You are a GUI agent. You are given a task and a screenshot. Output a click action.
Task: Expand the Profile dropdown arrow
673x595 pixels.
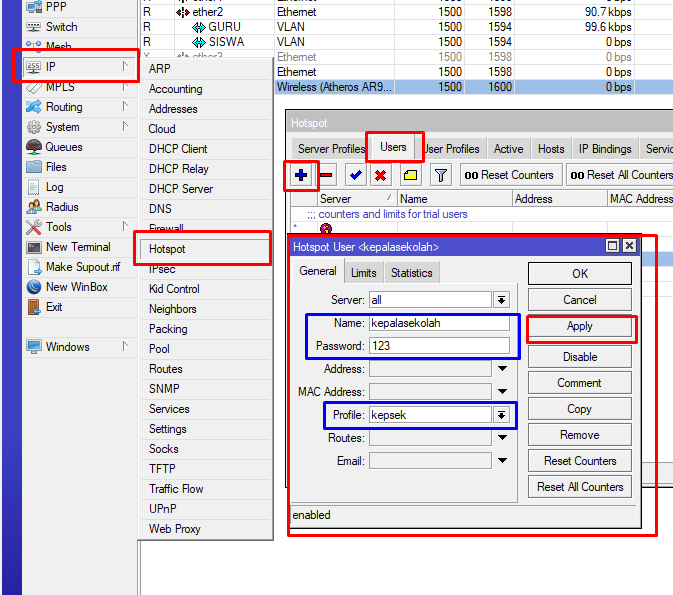[x=502, y=415]
